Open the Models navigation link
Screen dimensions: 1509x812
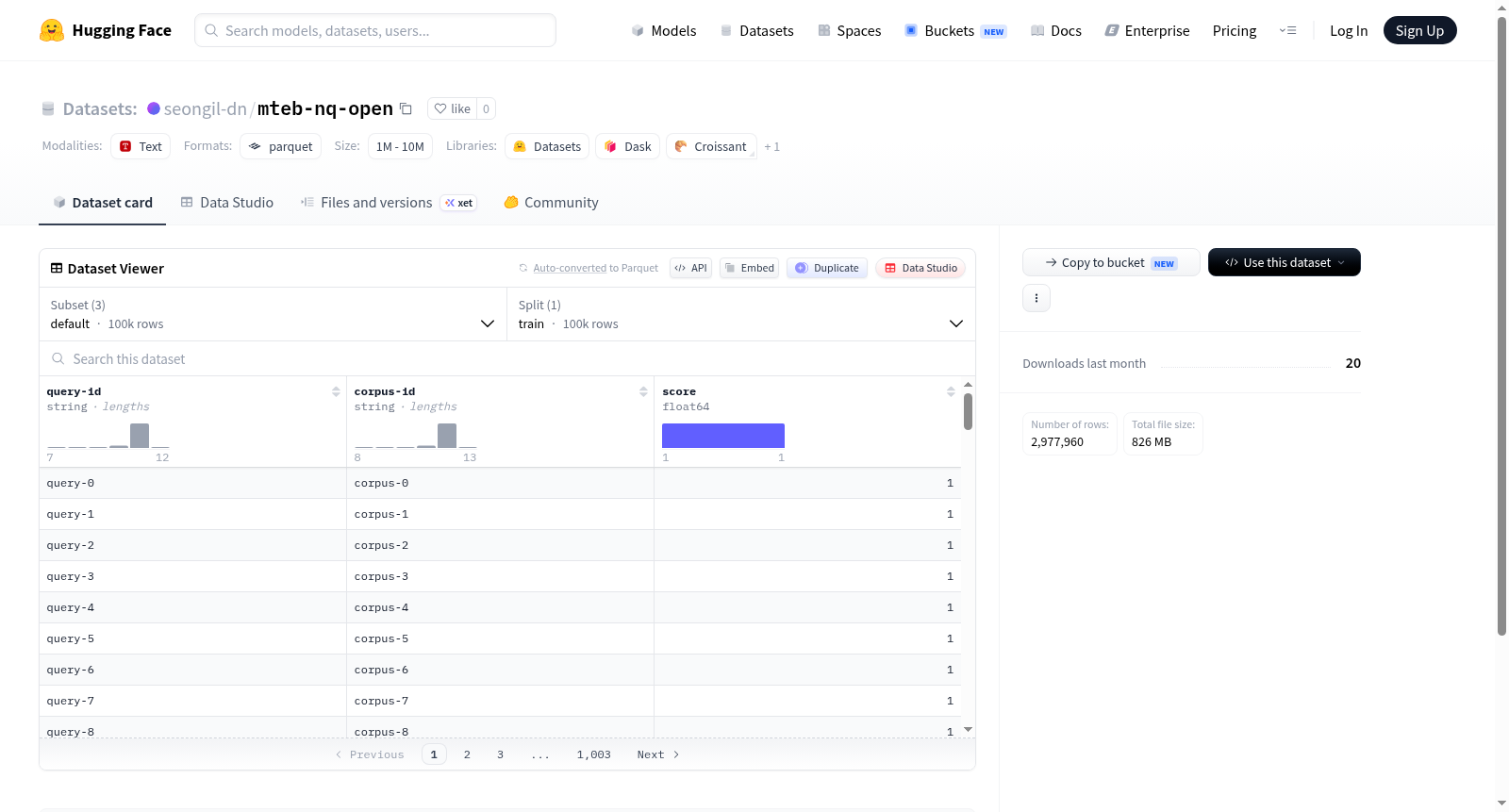664,30
